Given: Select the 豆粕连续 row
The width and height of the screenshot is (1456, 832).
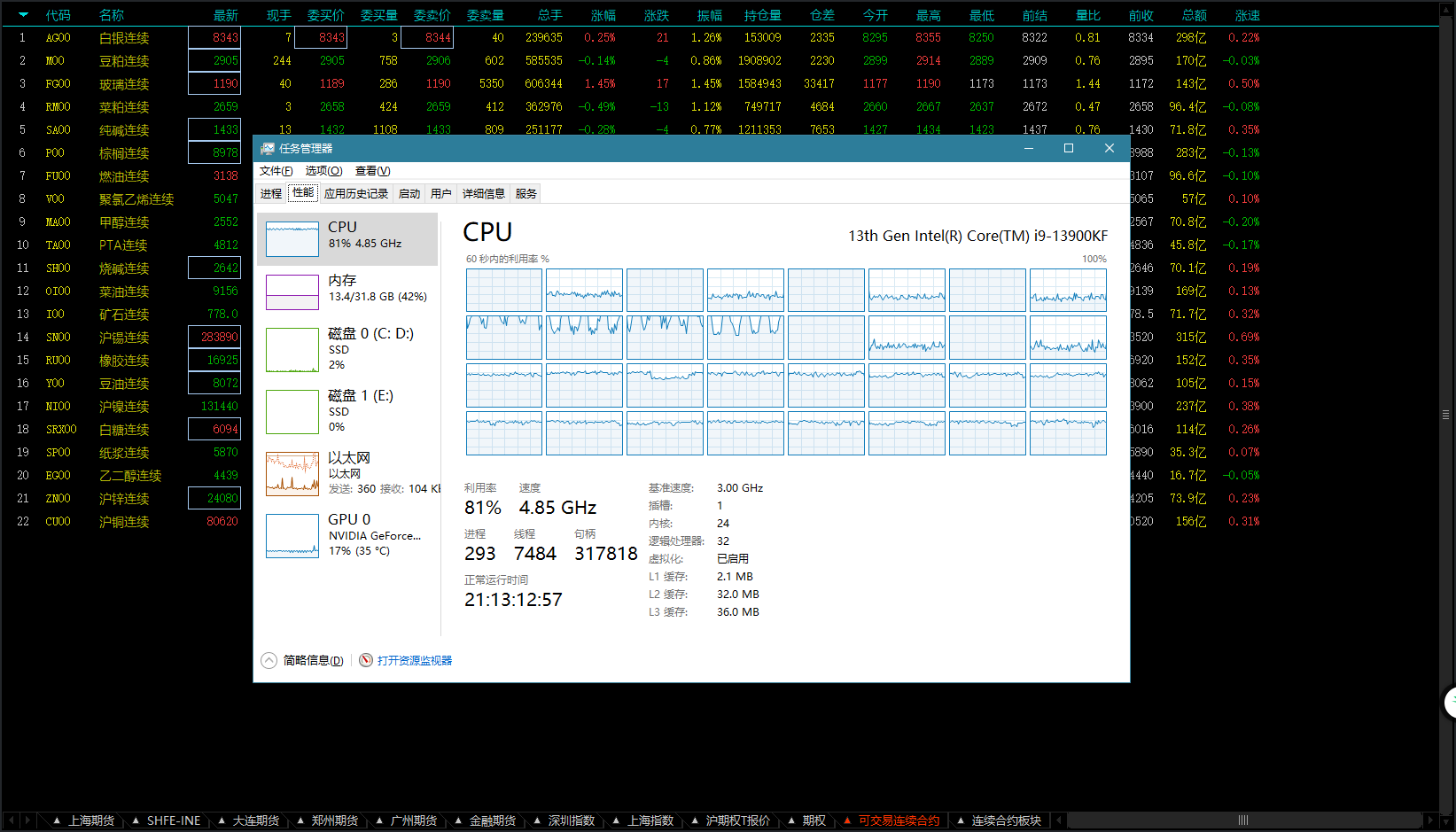Looking at the screenshot, I should click(x=720, y=61).
